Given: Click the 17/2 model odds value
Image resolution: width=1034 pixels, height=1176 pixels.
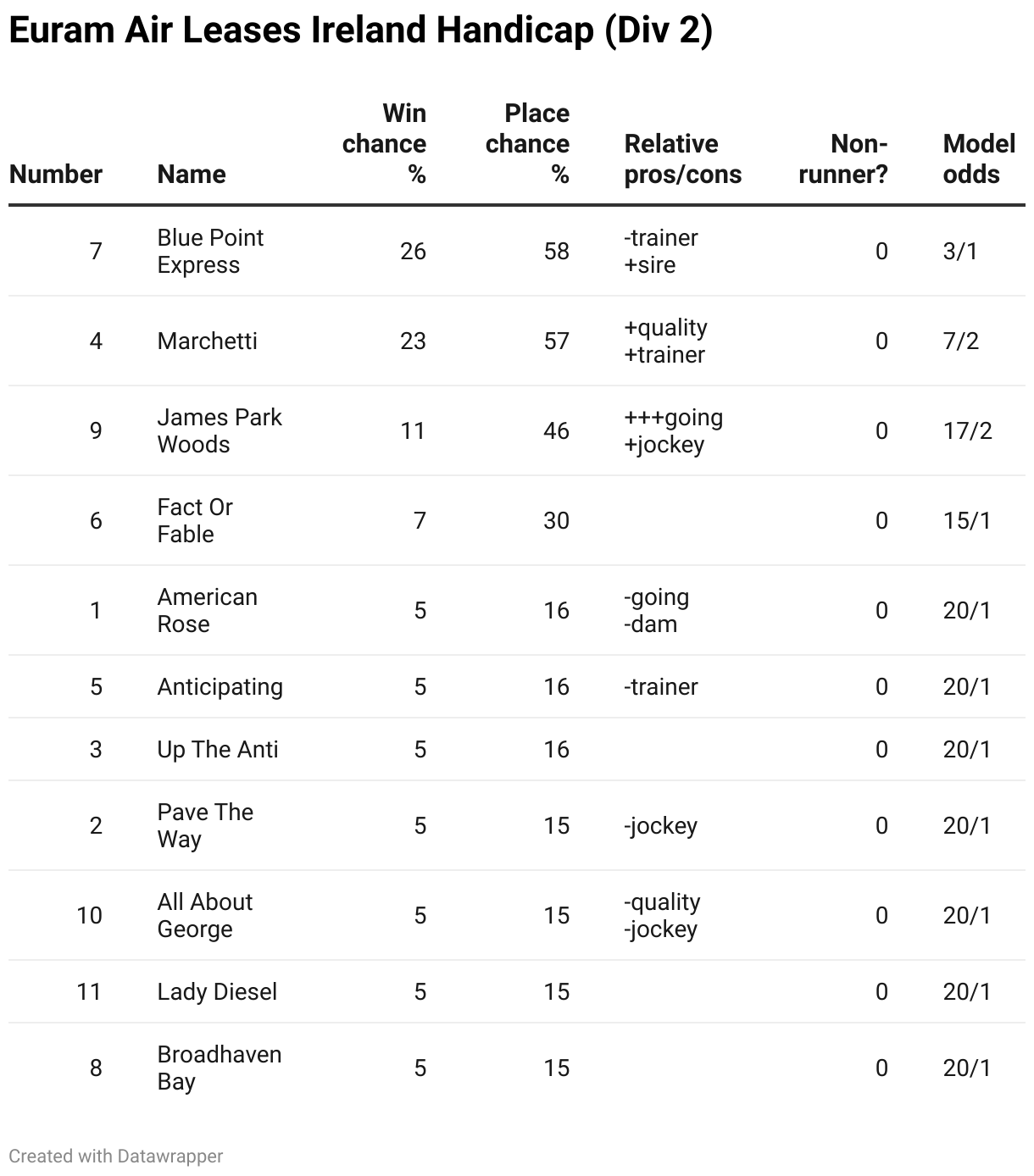Looking at the screenshot, I should [x=967, y=430].
